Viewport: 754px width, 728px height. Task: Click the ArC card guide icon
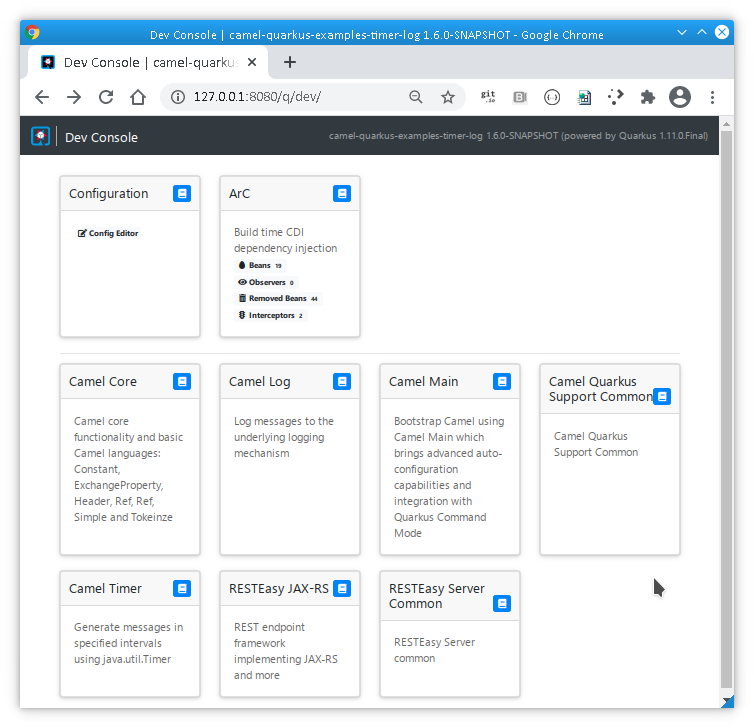(342, 194)
